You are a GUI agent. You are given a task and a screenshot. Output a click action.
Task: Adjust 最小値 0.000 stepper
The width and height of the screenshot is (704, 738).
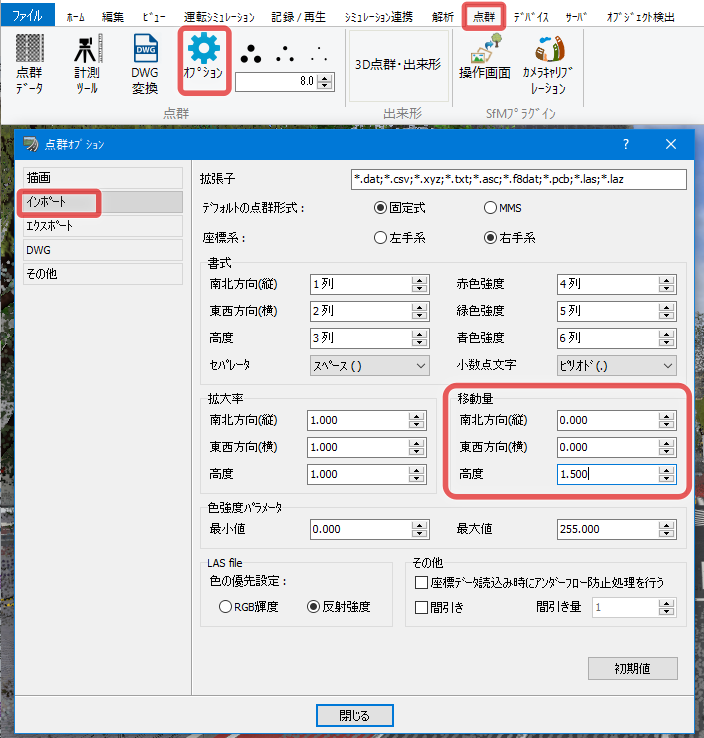(x=419, y=529)
